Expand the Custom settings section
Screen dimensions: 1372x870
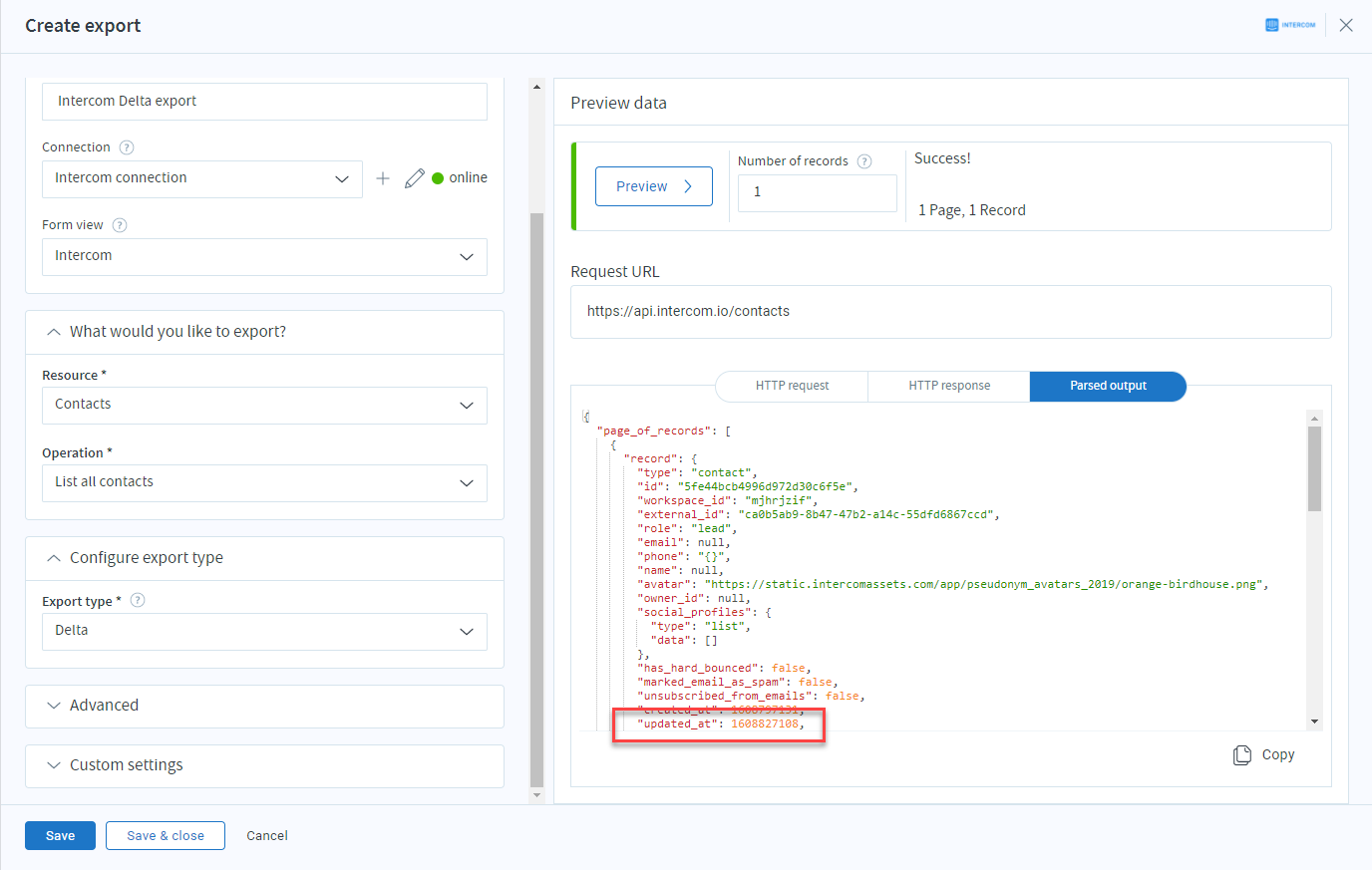(x=264, y=765)
